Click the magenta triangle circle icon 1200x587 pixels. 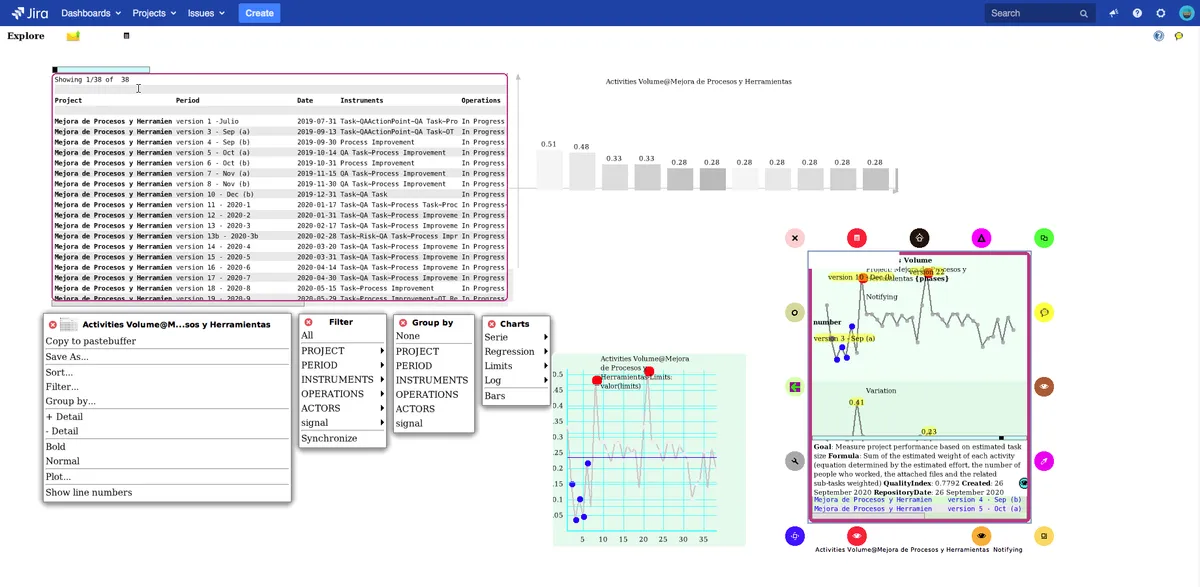[x=982, y=238]
